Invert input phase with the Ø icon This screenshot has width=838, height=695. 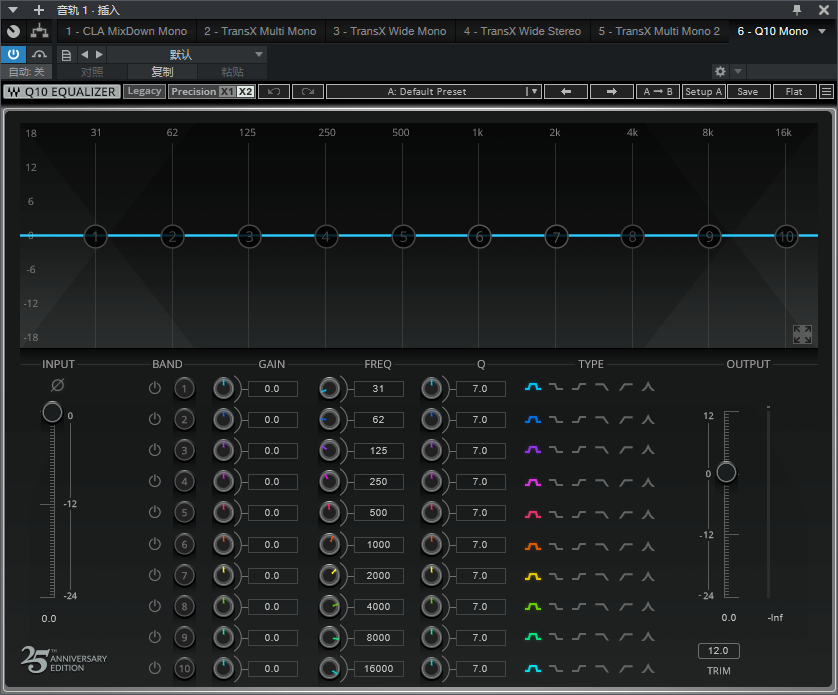pyautogui.click(x=58, y=385)
